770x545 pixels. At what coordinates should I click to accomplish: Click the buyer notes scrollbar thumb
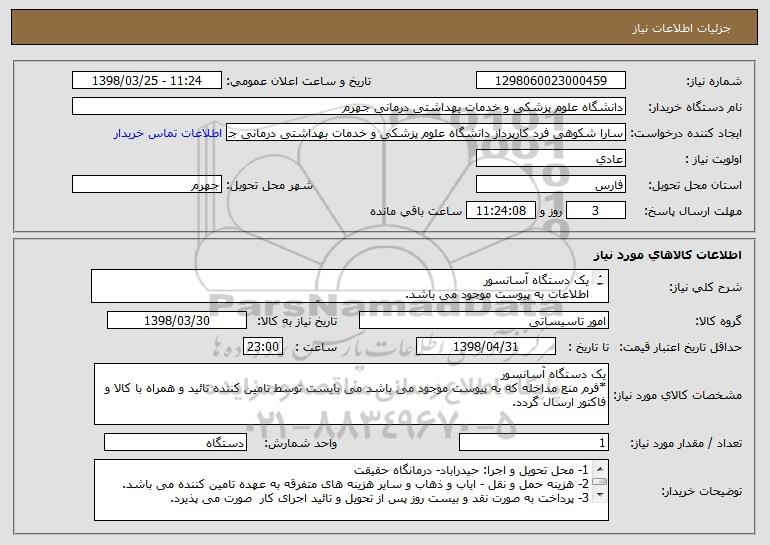[x=600, y=482]
